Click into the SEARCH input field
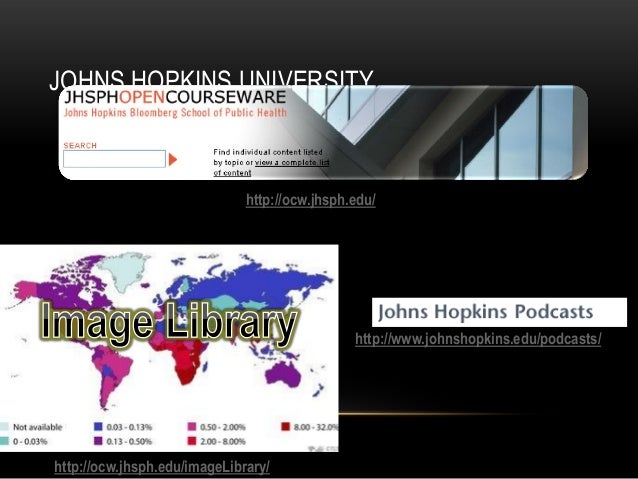 click(x=114, y=159)
